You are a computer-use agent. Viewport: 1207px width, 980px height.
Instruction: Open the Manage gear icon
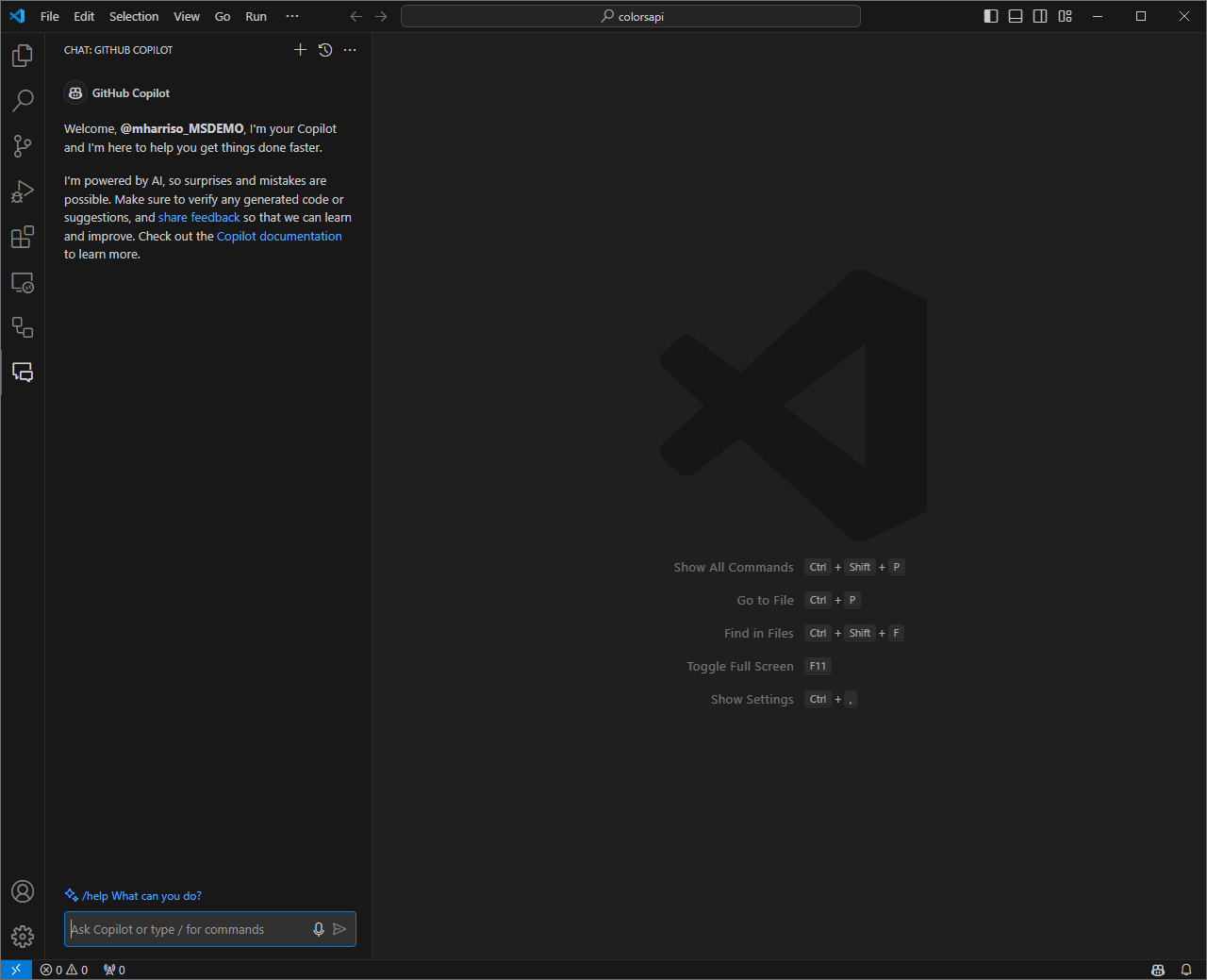tap(23, 937)
